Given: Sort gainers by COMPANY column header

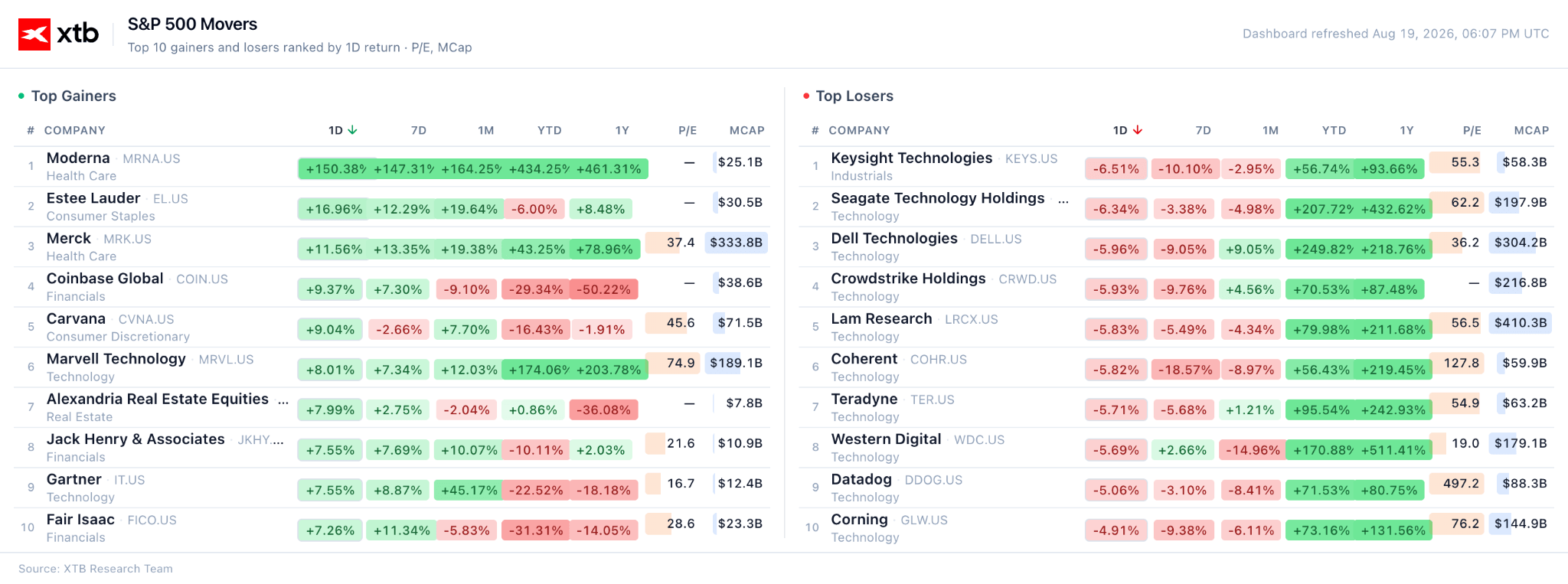Looking at the screenshot, I should click(75, 130).
